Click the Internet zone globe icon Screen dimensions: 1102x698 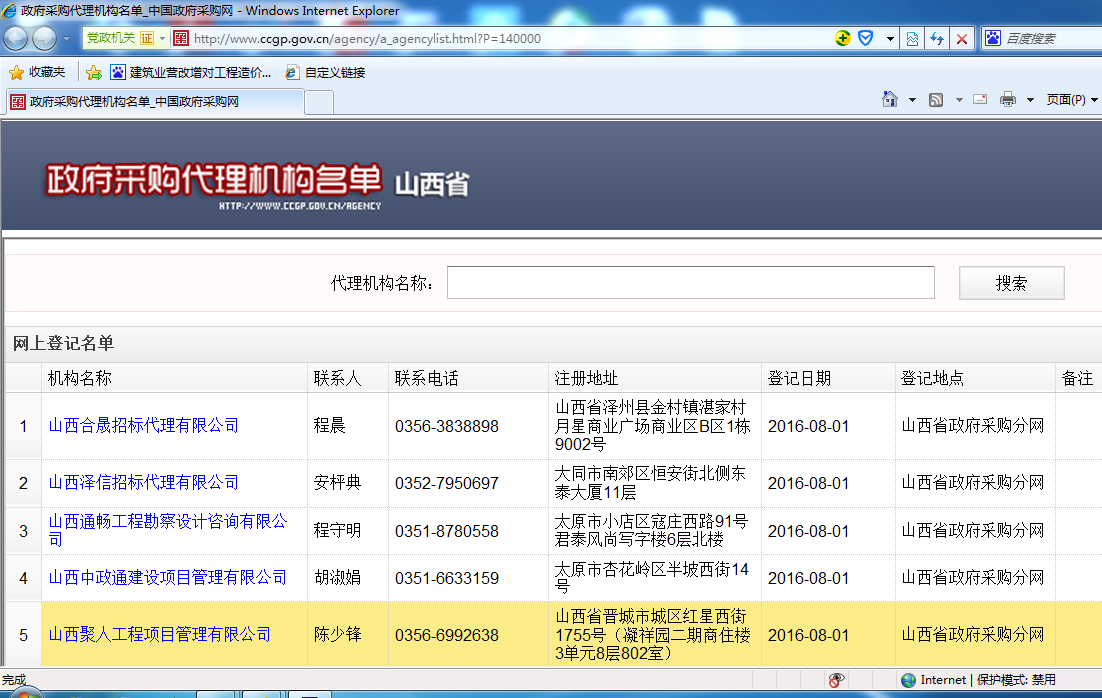pyautogui.click(x=908, y=680)
